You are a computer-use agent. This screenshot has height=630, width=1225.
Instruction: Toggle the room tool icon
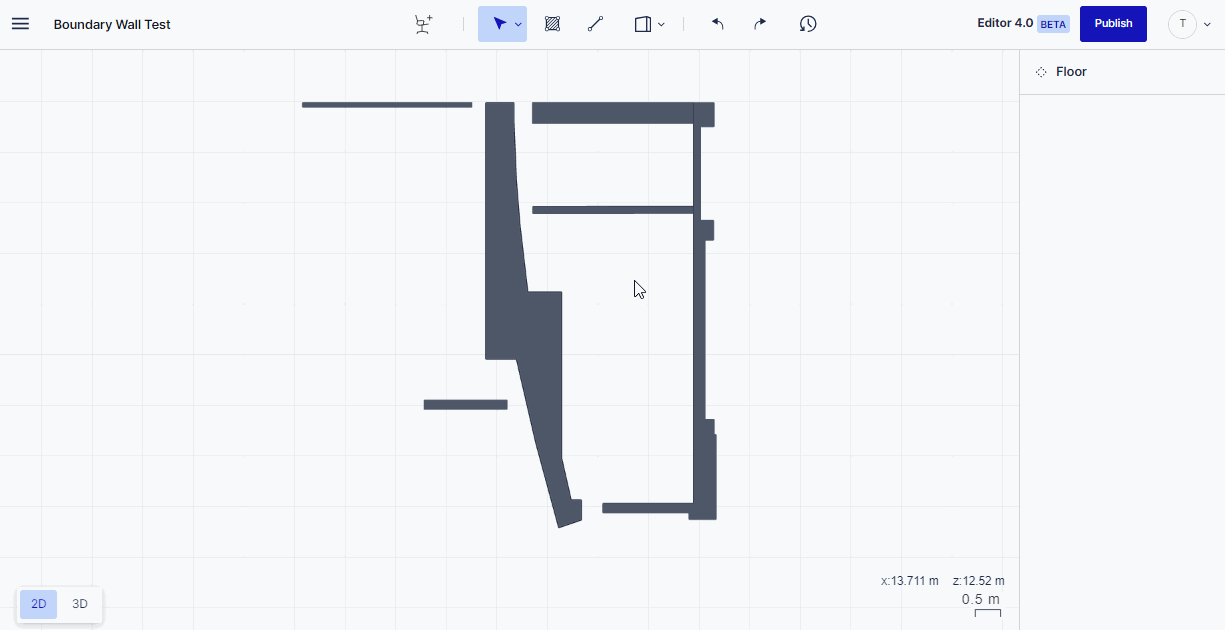pos(641,23)
